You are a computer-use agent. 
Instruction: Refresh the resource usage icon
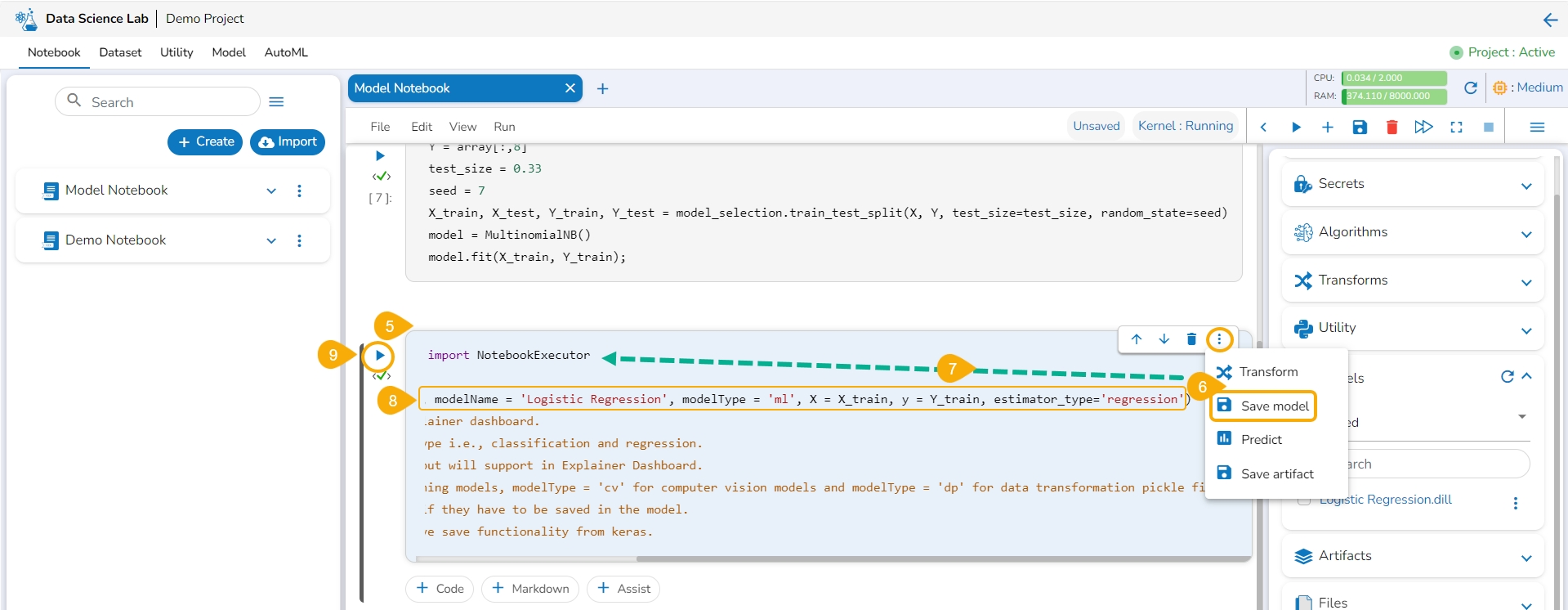1470,87
